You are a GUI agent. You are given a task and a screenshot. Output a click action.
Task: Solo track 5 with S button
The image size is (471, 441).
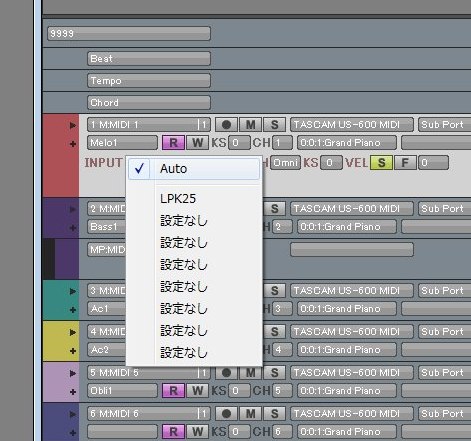point(275,373)
